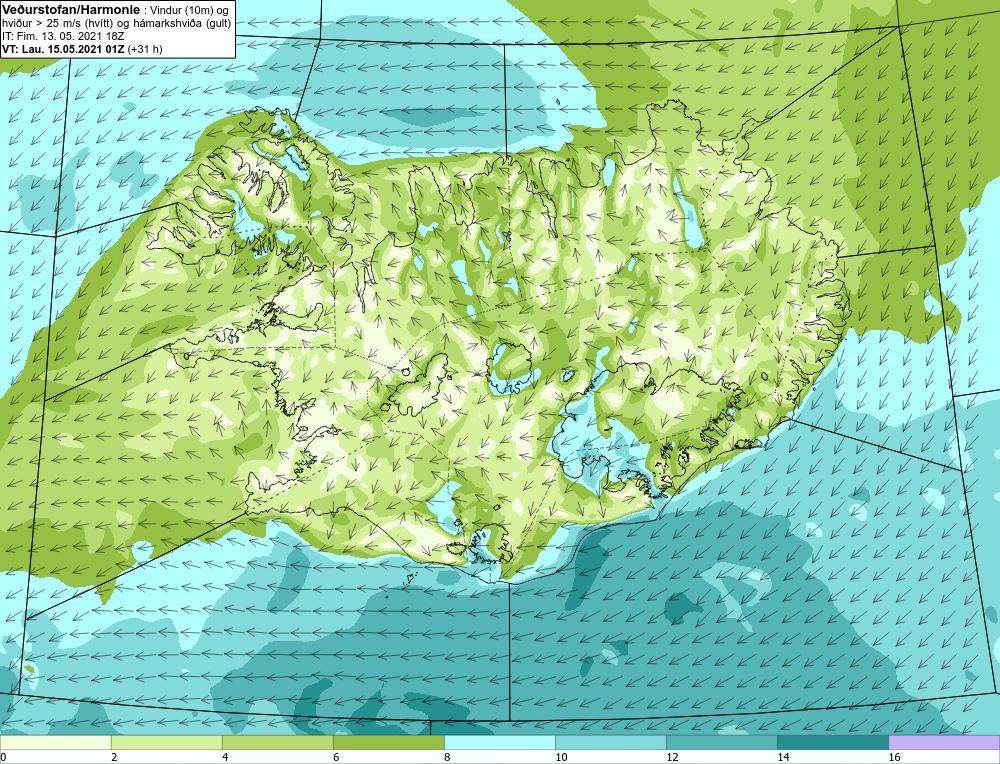
Task: Click the '14' scale label
Action: point(783,757)
